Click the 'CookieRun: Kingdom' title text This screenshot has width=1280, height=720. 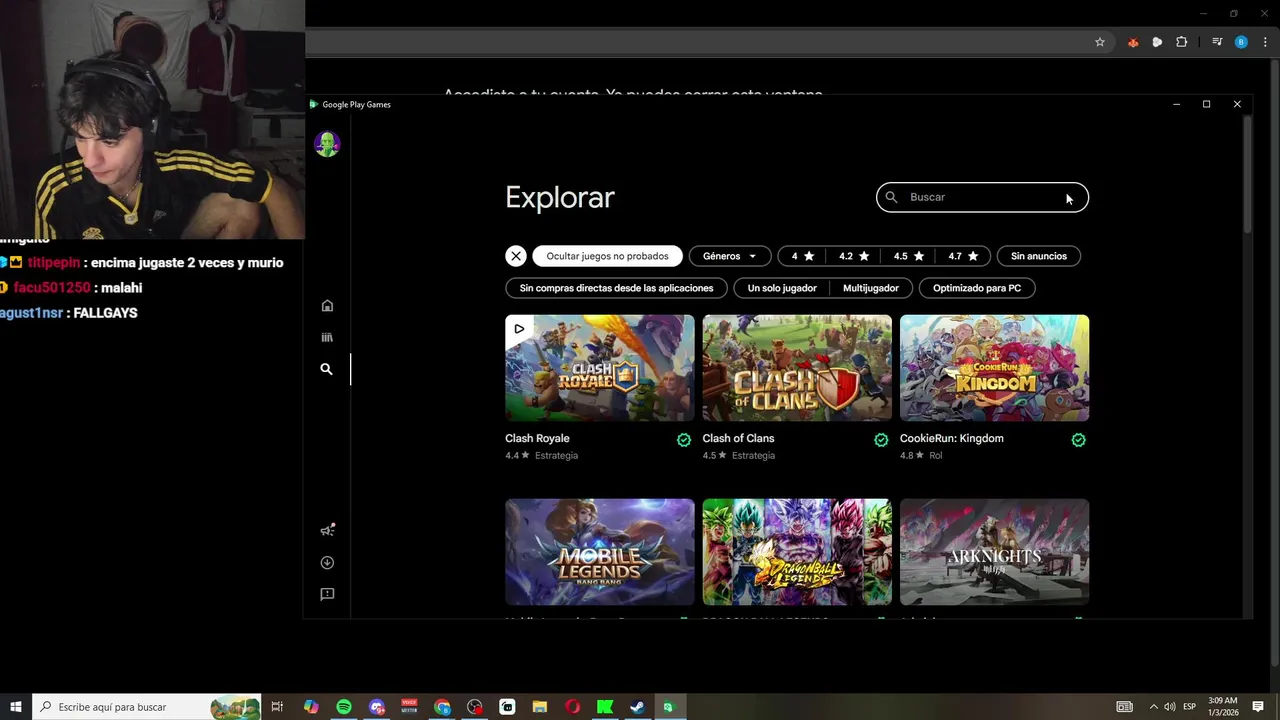tap(952, 438)
